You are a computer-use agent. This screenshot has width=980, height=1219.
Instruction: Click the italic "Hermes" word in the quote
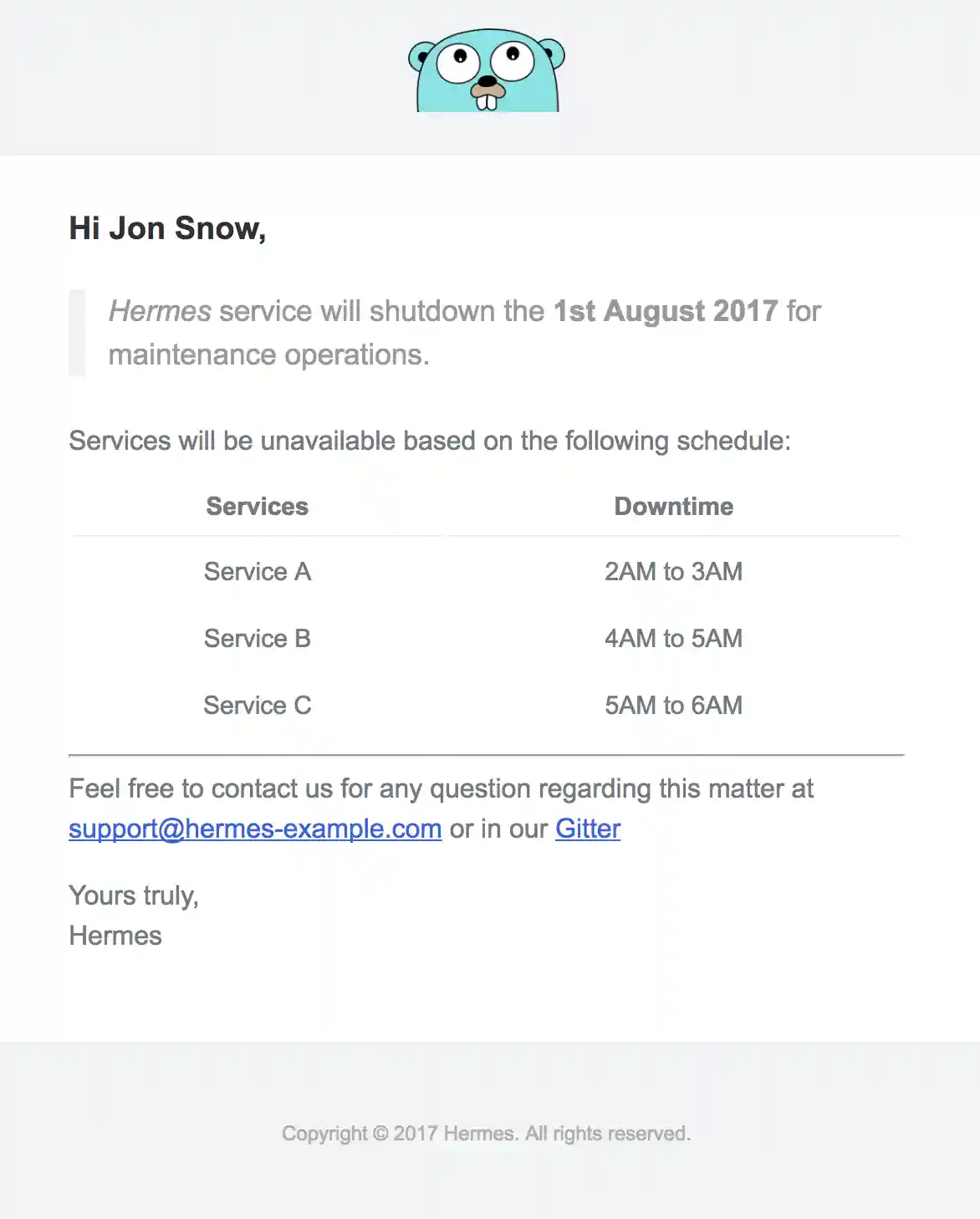tap(160, 311)
